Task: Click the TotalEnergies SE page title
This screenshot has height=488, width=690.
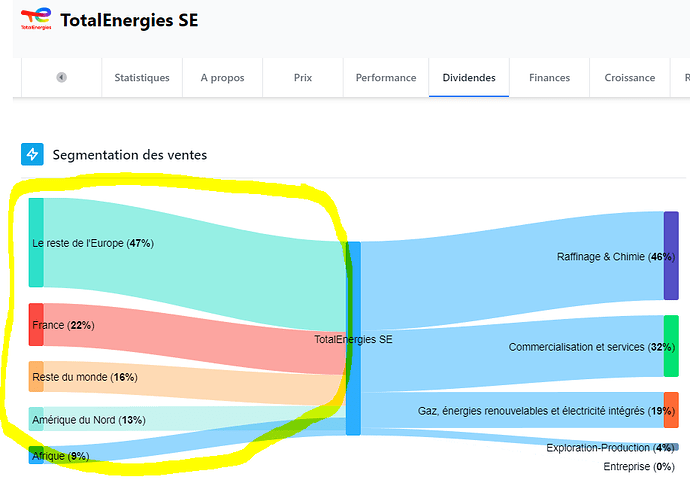Action: pyautogui.click(x=129, y=20)
